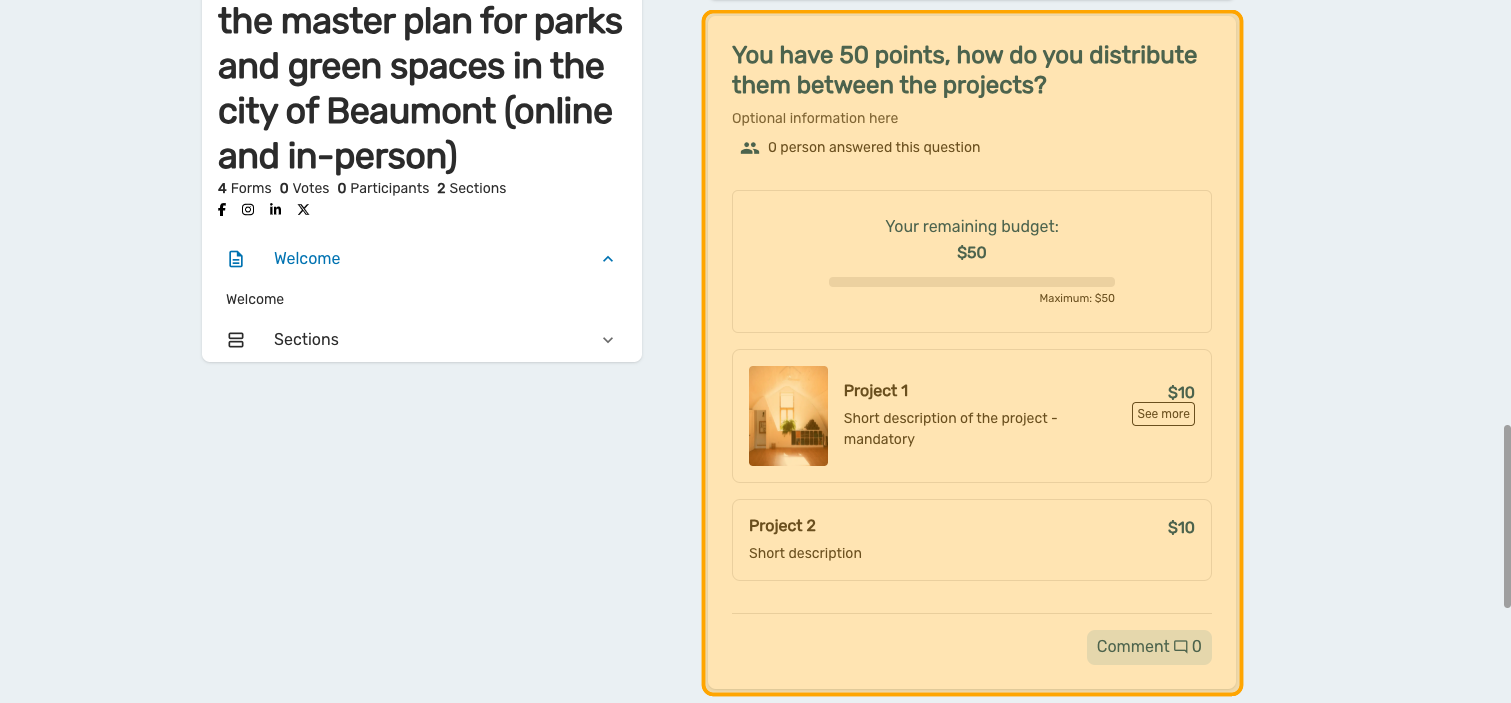
Task: Open the Welcome sub-item link
Action: 255,300
